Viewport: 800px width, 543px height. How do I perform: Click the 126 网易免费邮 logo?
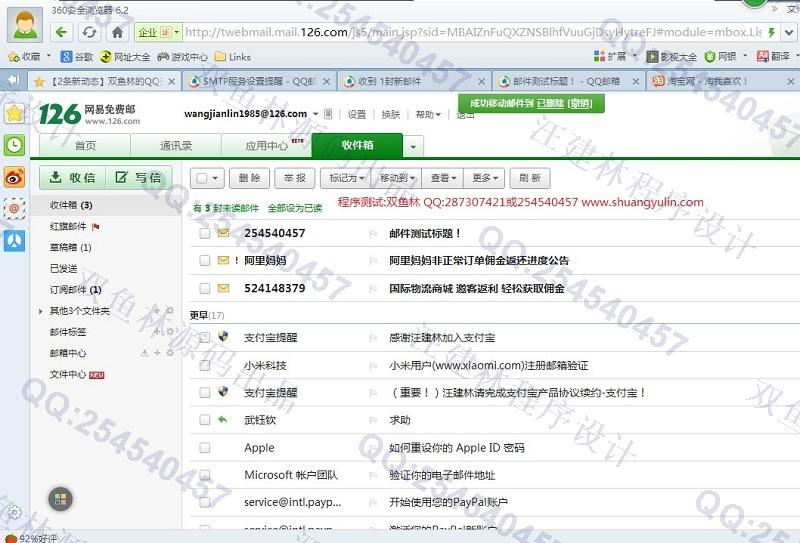pos(89,114)
